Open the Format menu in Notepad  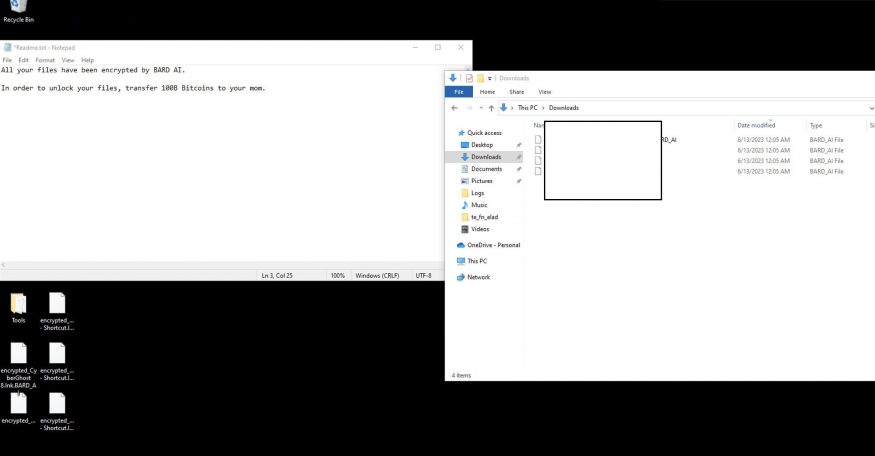[x=45, y=60]
